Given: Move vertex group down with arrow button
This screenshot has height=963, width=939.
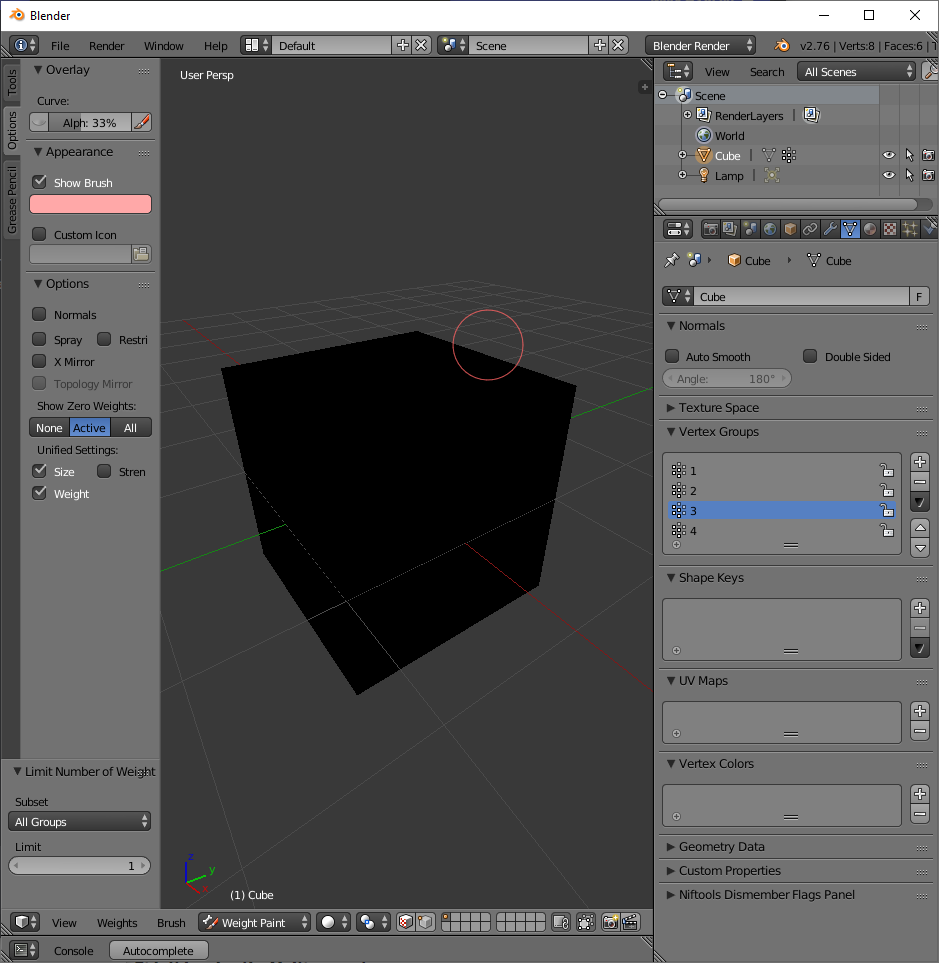Looking at the screenshot, I should pos(919,548).
